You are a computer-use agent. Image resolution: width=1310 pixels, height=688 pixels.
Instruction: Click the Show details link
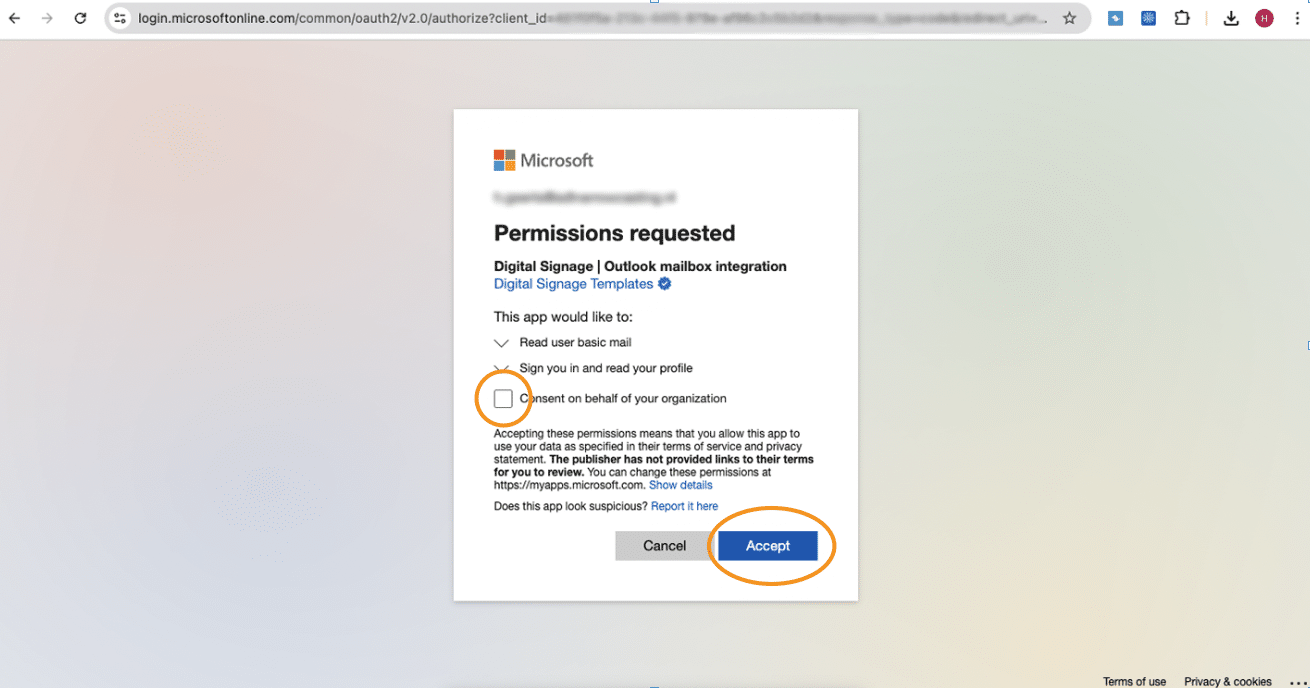click(681, 485)
